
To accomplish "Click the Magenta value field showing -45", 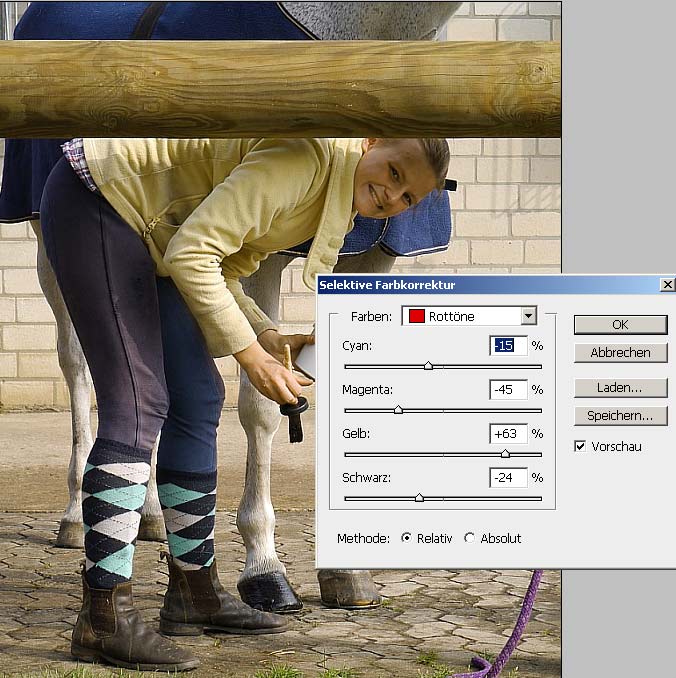I will click(x=508, y=390).
